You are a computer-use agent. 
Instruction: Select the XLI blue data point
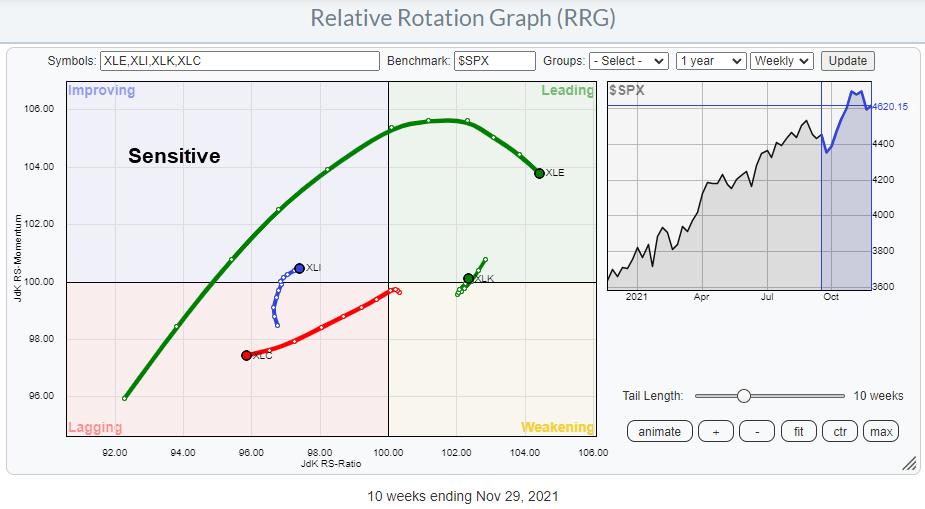coord(299,268)
